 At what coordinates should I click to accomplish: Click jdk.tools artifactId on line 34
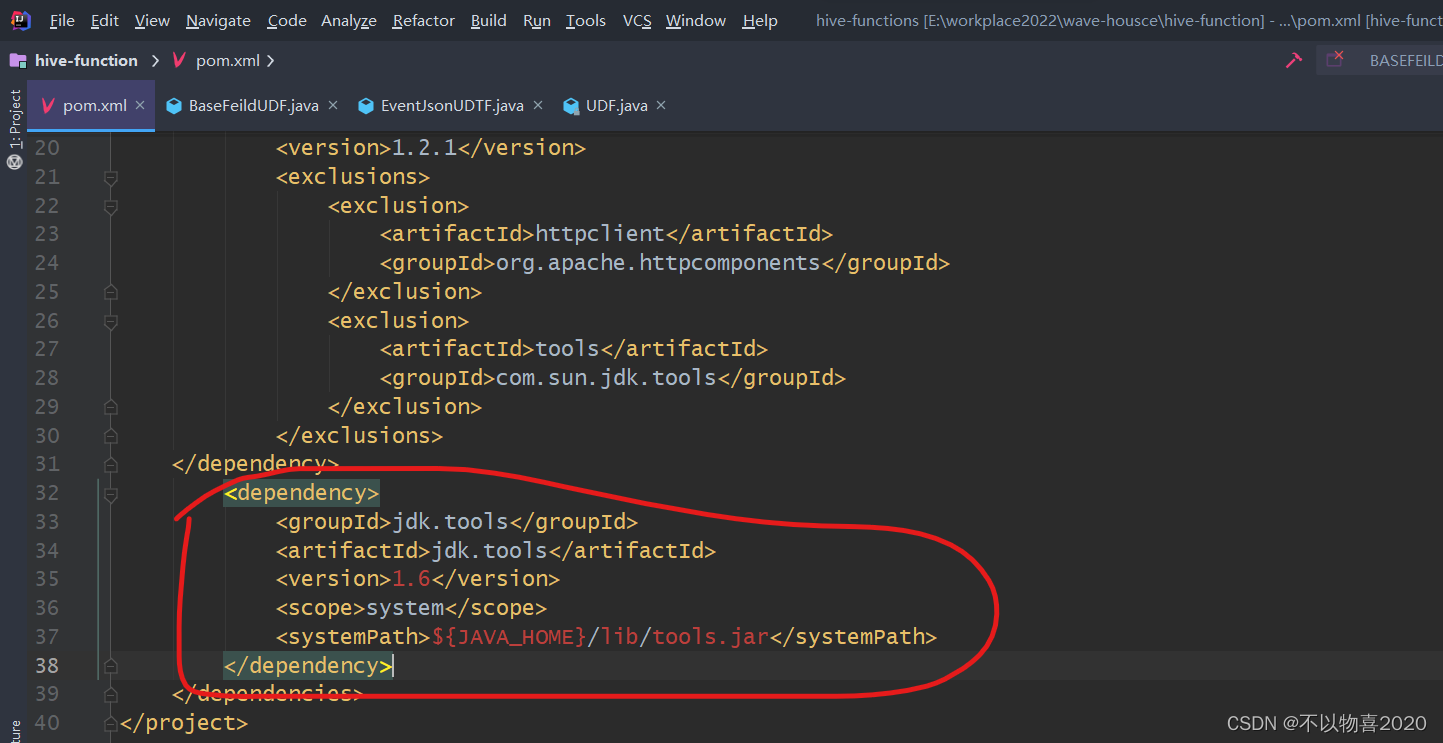click(489, 551)
